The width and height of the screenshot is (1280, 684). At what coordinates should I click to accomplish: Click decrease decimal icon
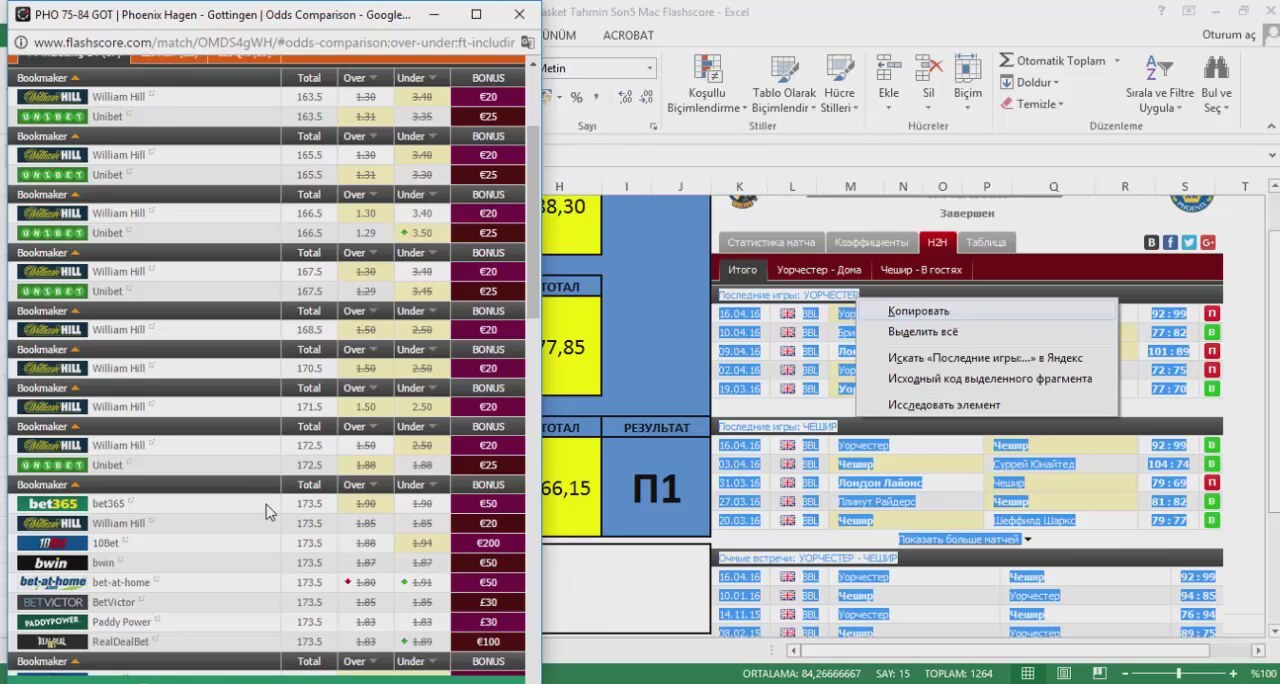[x=648, y=97]
